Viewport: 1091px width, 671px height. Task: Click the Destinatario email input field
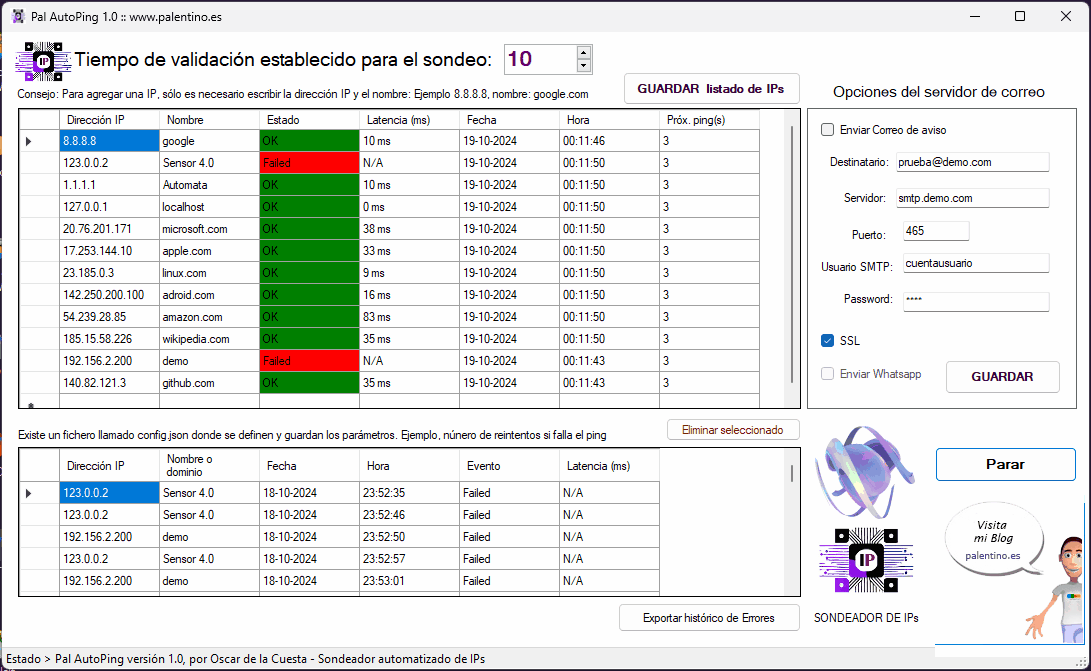973,162
